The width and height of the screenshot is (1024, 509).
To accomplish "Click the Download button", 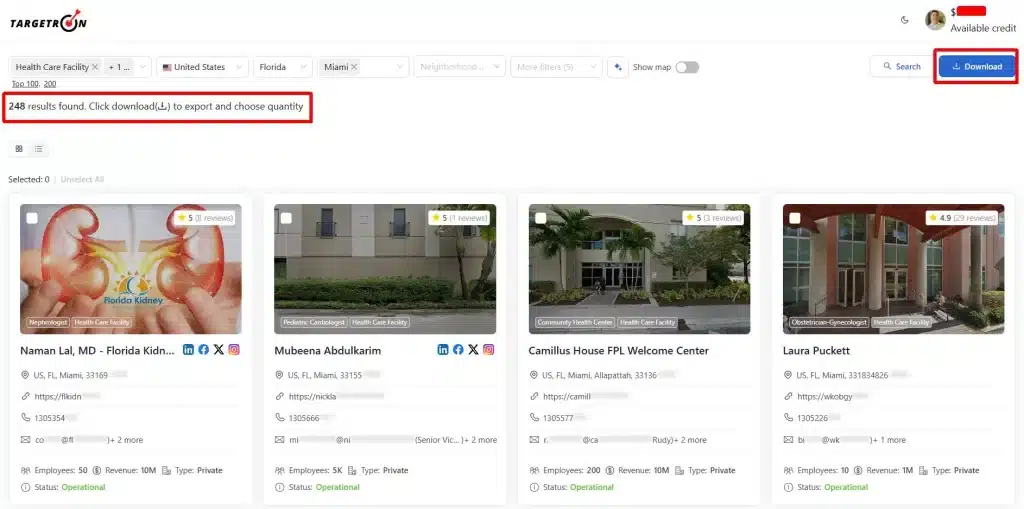I will pos(977,67).
